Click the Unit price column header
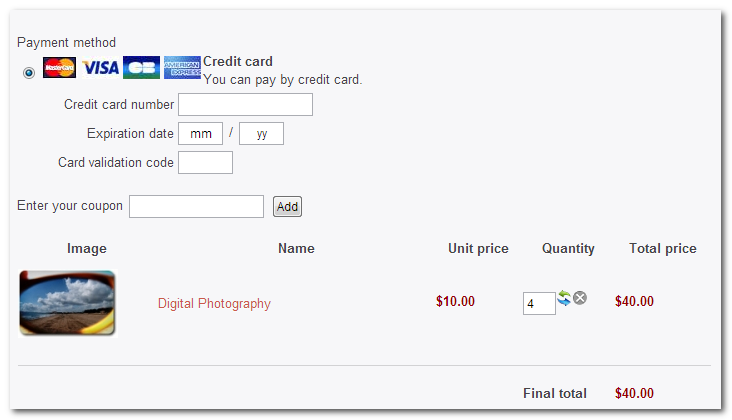Image resolution: width=732 pixels, height=420 pixels. tap(478, 249)
